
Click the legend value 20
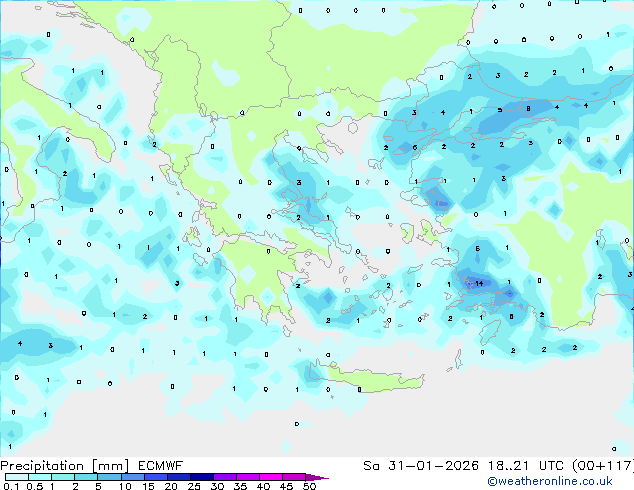171,486
